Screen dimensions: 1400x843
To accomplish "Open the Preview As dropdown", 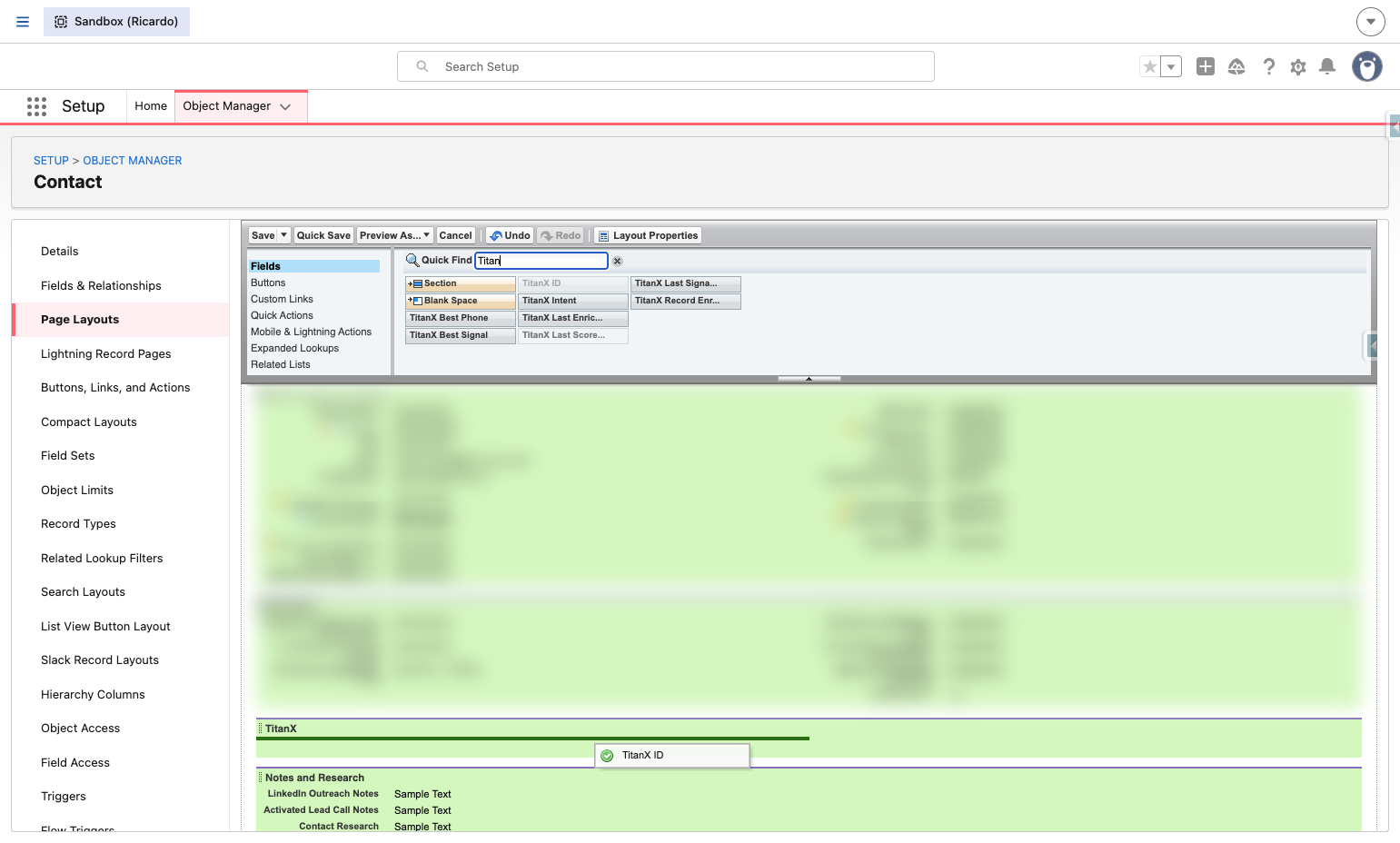I will tap(395, 235).
